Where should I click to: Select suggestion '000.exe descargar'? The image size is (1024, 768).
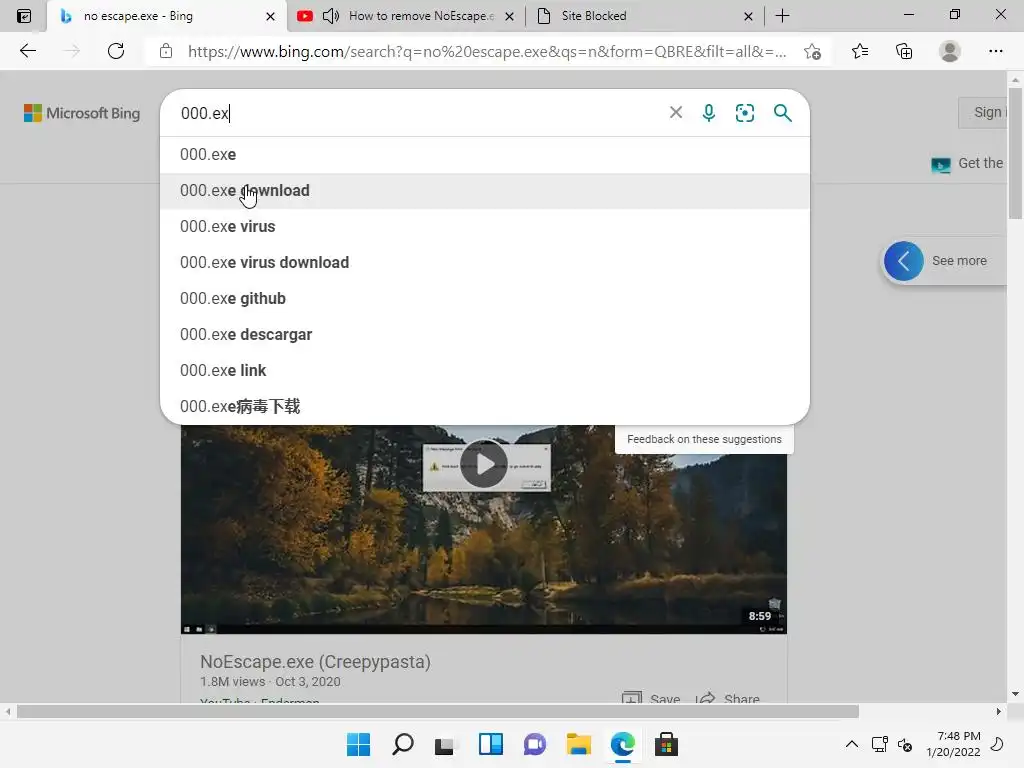pos(485,334)
